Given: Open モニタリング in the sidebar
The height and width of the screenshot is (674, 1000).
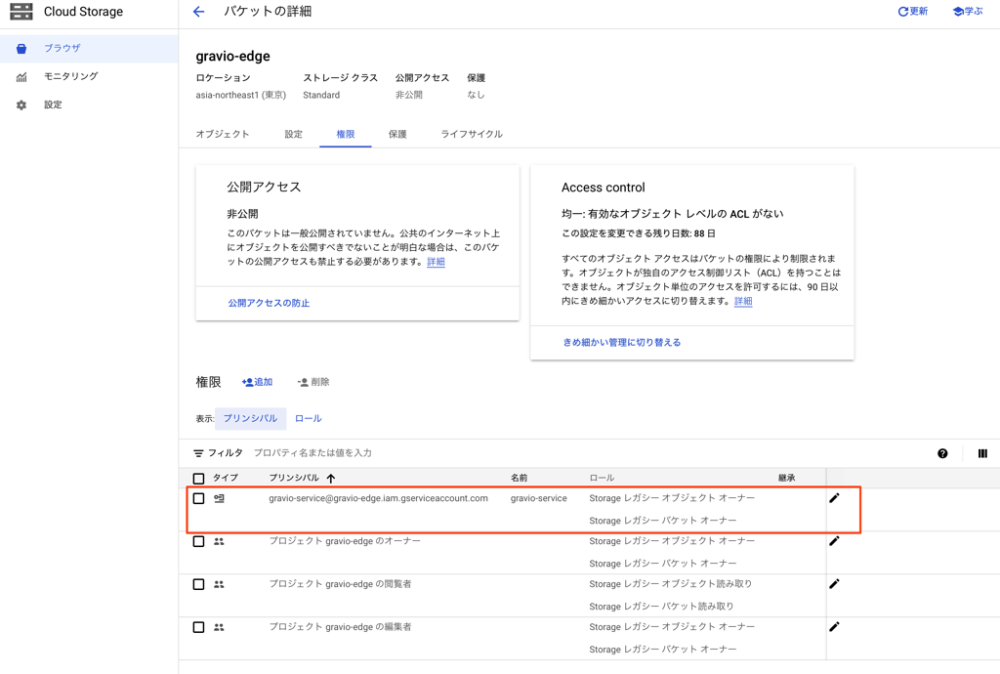Looking at the screenshot, I should tap(71, 76).
